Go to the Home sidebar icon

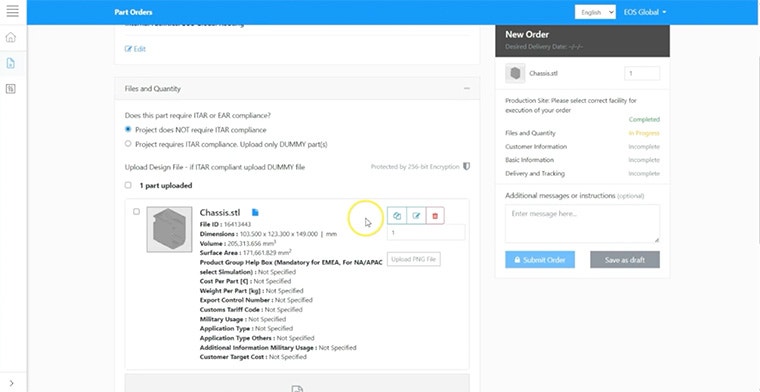[11, 38]
